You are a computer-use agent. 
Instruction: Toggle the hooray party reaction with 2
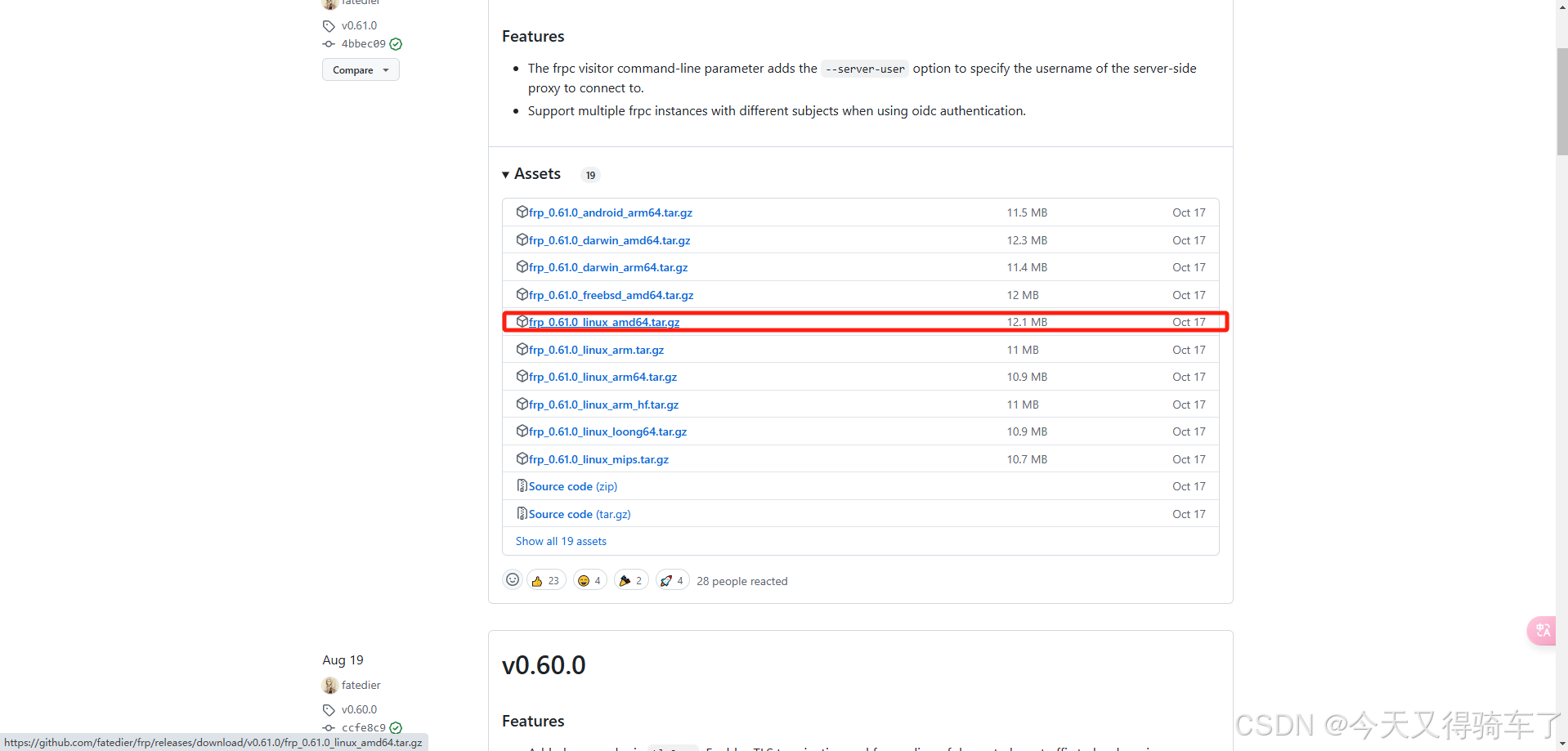(631, 580)
